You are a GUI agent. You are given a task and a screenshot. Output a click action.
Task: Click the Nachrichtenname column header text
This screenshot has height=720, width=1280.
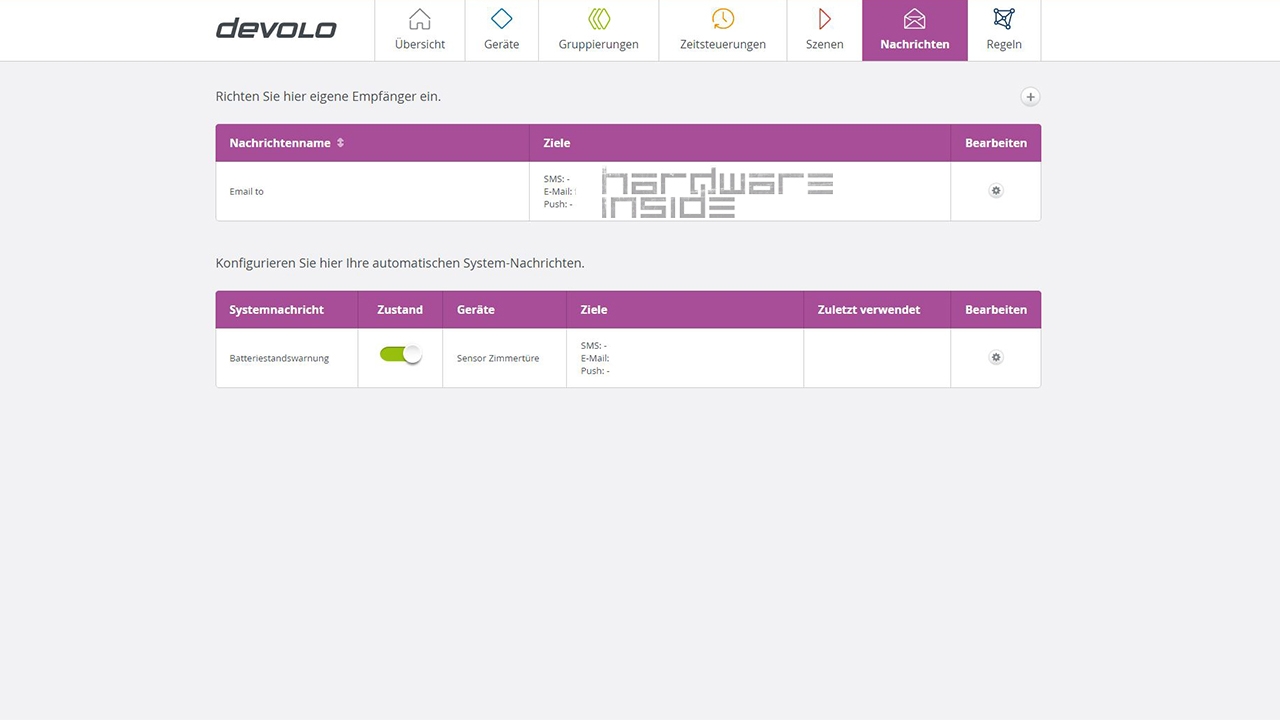pos(280,143)
